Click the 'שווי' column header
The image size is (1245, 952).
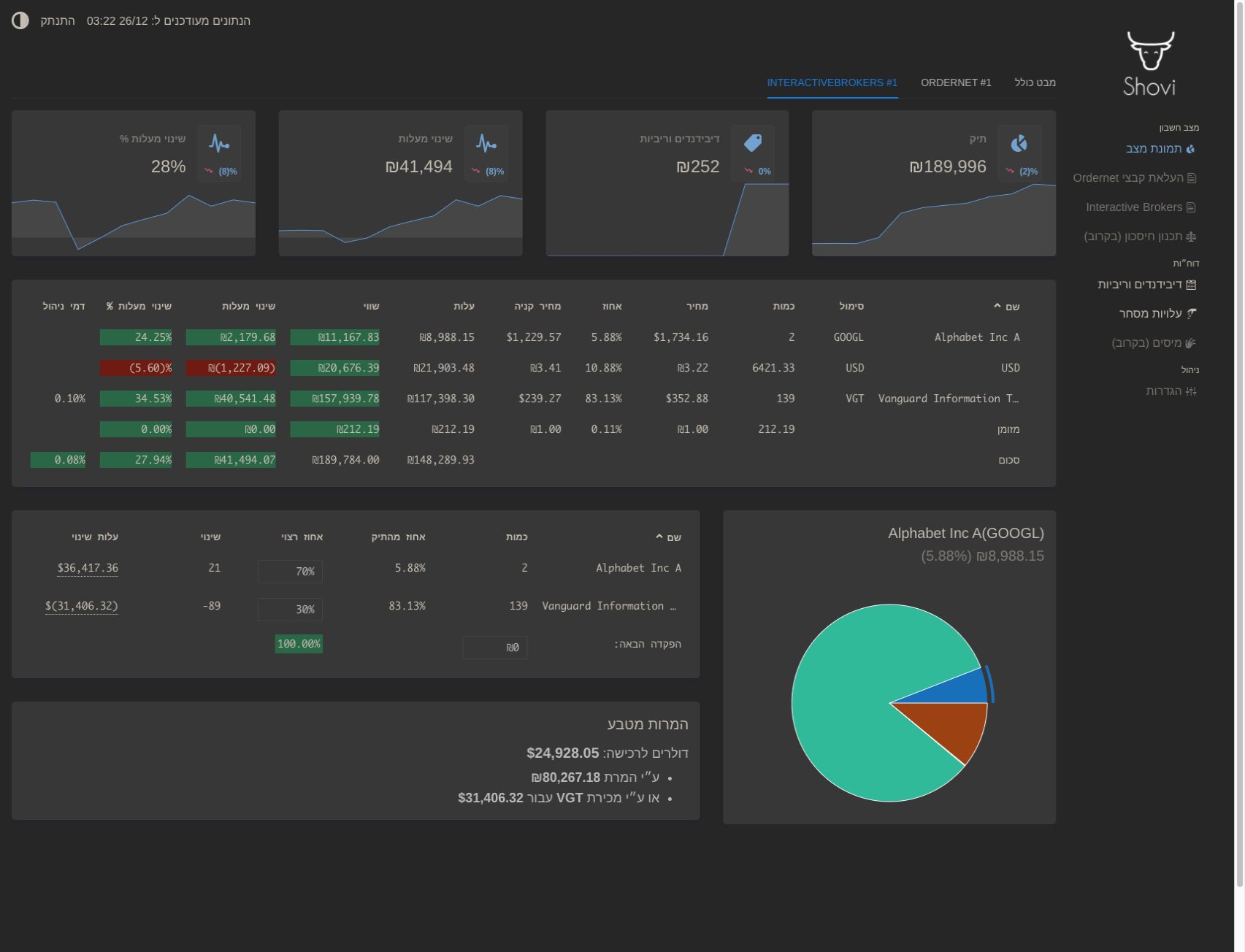click(x=372, y=306)
